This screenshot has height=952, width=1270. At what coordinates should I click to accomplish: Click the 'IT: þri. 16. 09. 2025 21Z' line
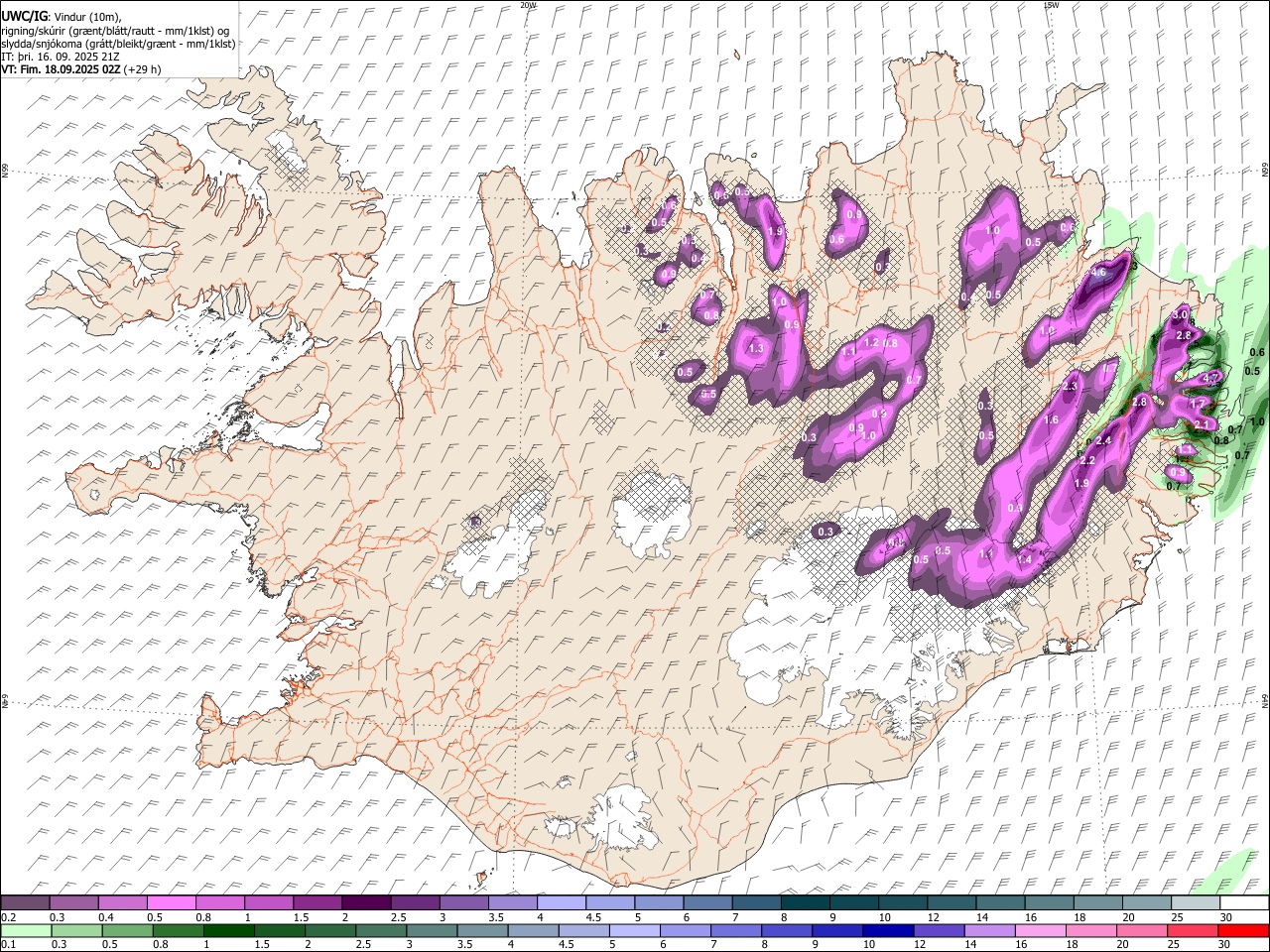[62, 57]
